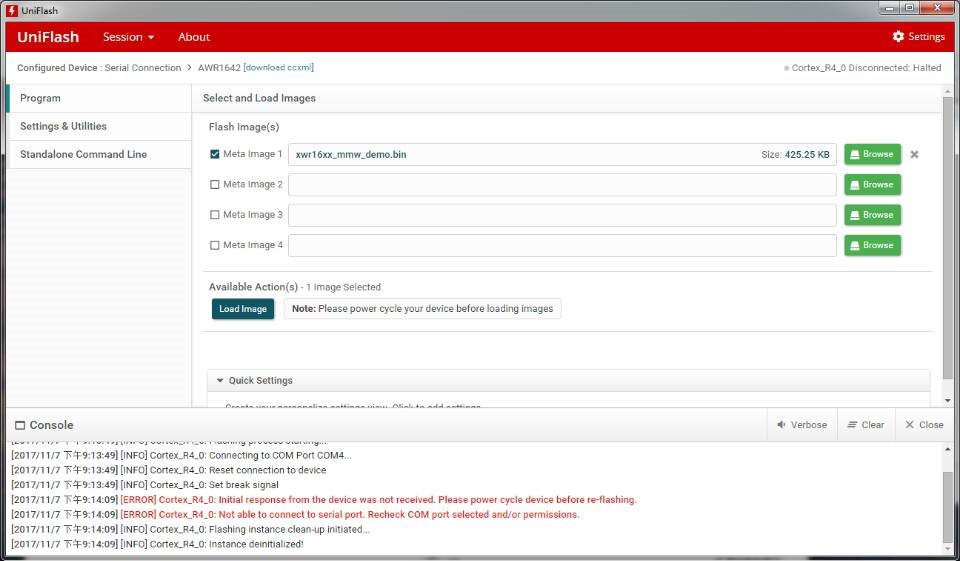Click the 'Select and Load Images' heading
This screenshot has height=561, width=960.
(259, 98)
